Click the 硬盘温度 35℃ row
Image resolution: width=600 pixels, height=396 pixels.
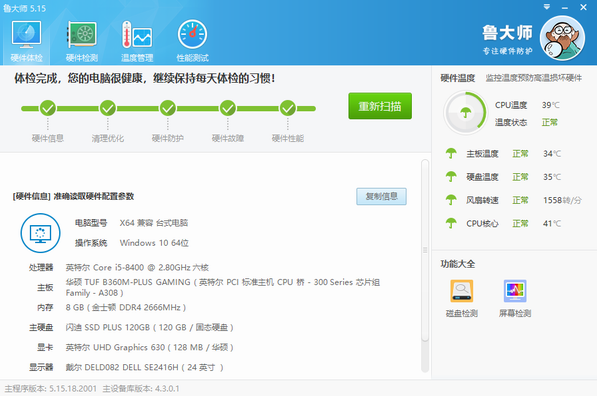point(503,177)
